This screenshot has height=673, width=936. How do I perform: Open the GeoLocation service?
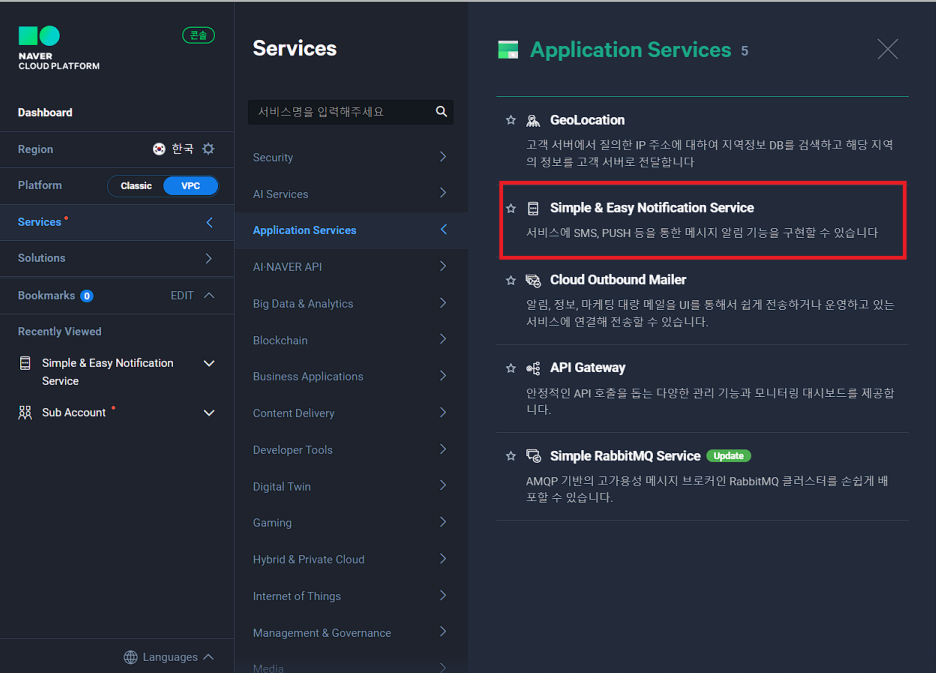click(x=587, y=120)
